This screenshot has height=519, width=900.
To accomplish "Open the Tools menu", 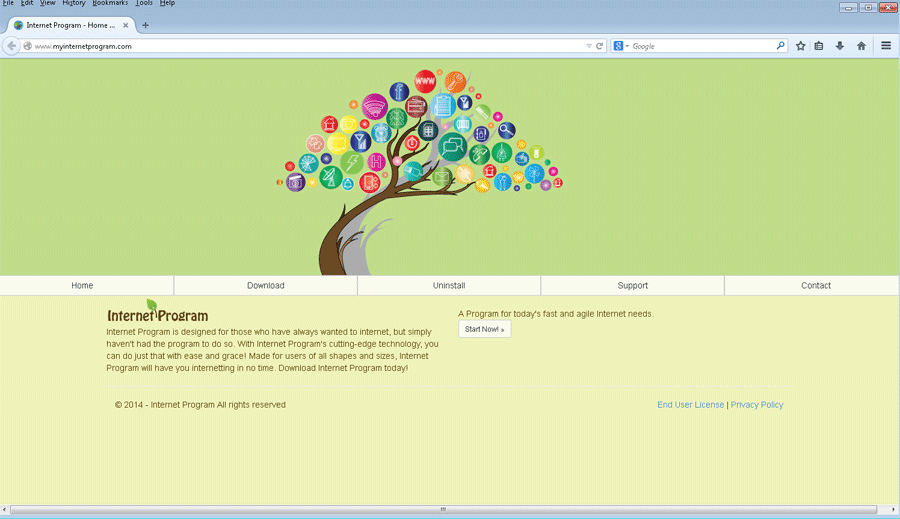I will pyautogui.click(x=144, y=4).
